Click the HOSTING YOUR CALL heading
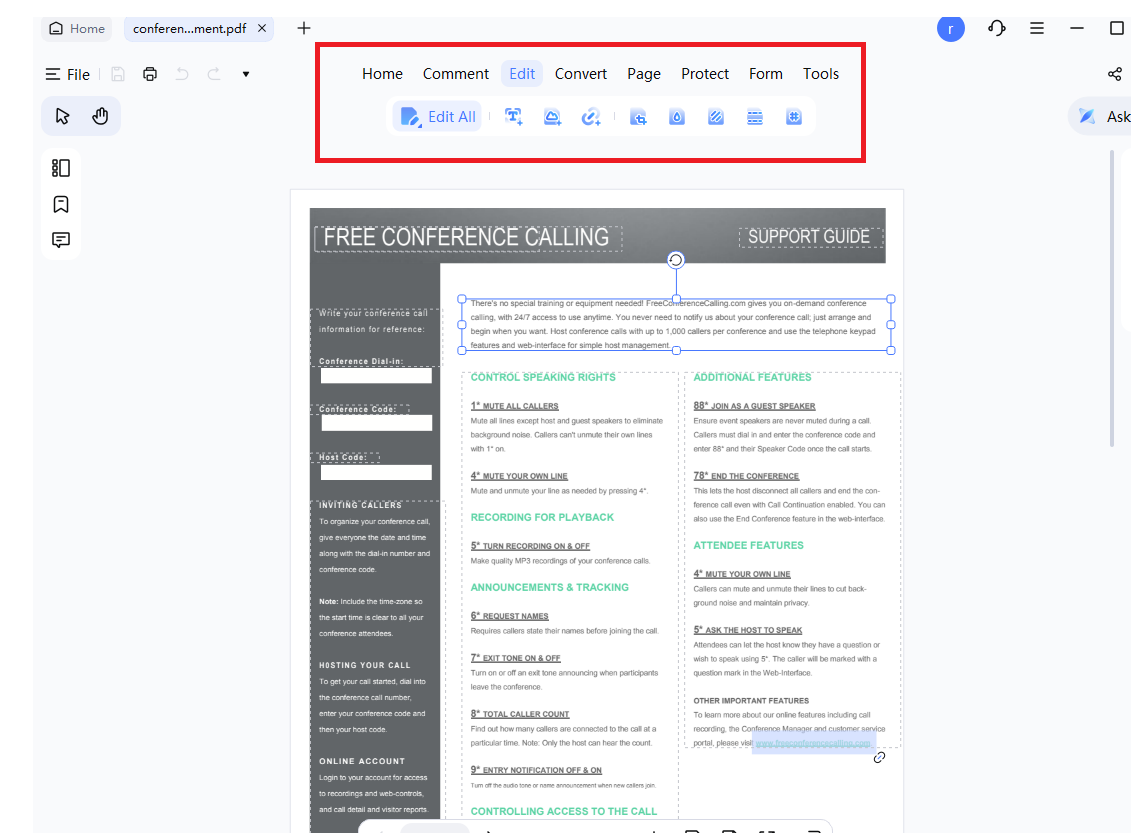This screenshot has height=833, width=1131. [x=364, y=665]
